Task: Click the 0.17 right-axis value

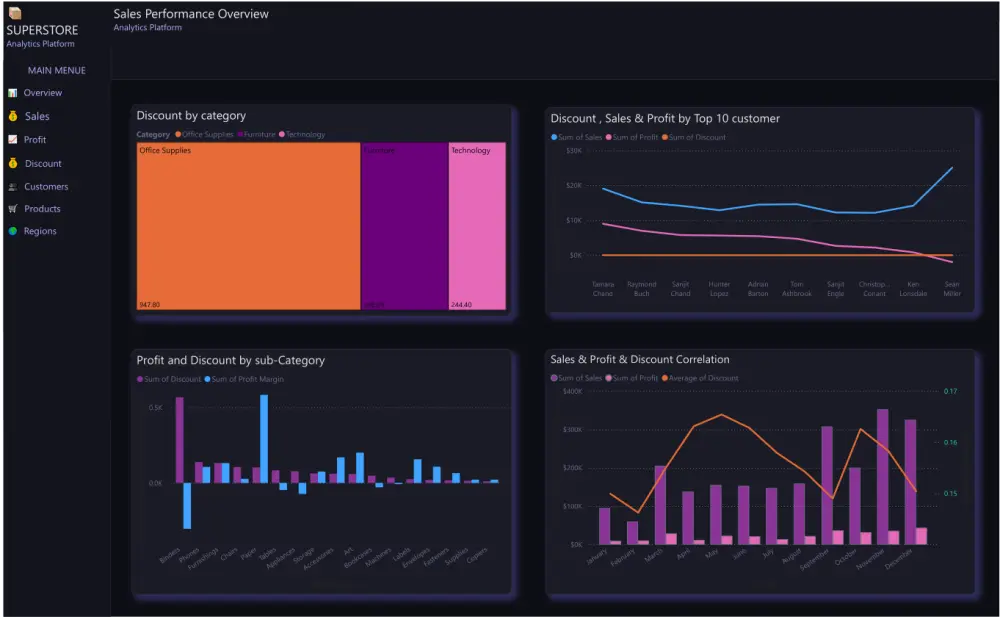Action: point(950,391)
